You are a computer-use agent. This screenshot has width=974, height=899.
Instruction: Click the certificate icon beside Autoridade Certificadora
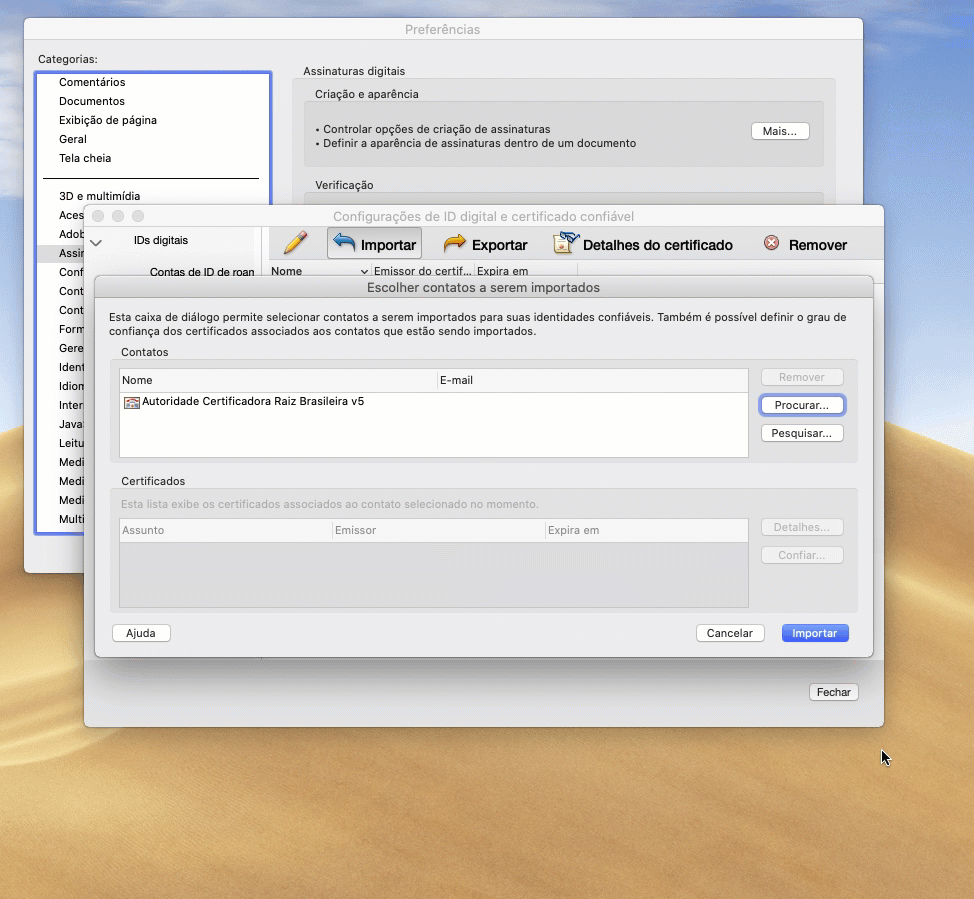pos(132,403)
